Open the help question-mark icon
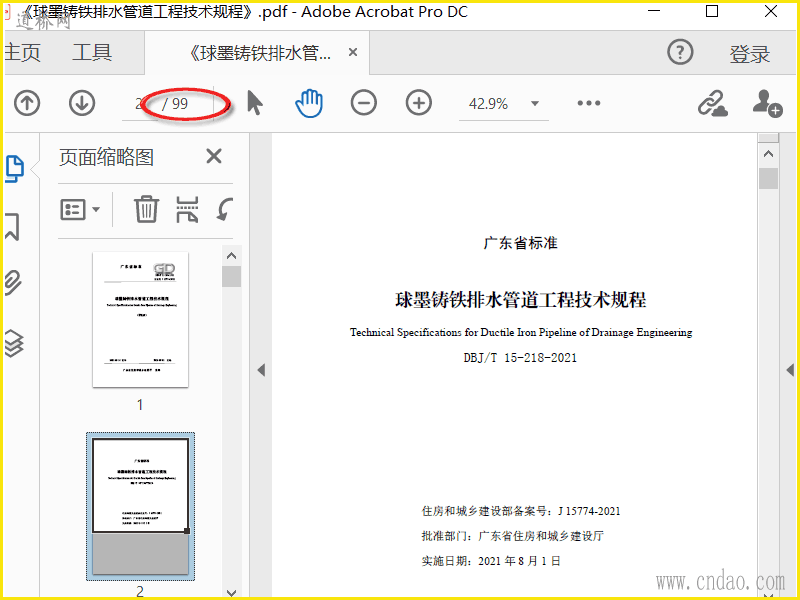 (x=680, y=52)
